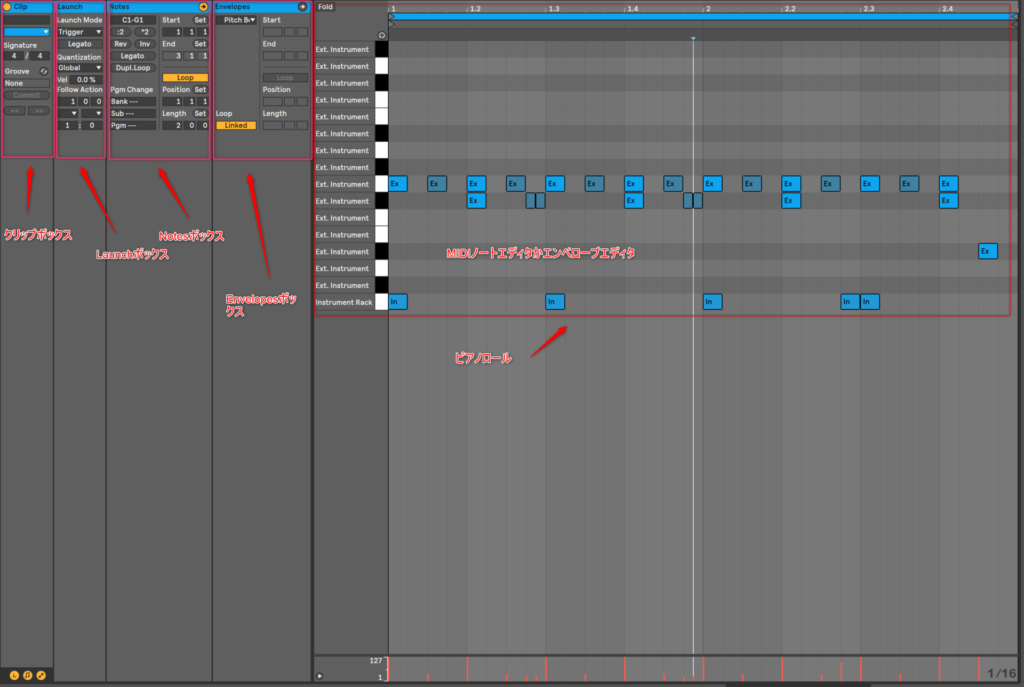Click the Show/Hide Envelopes box icon
Image resolution: width=1024 pixels, height=687 pixels.
tap(41, 675)
